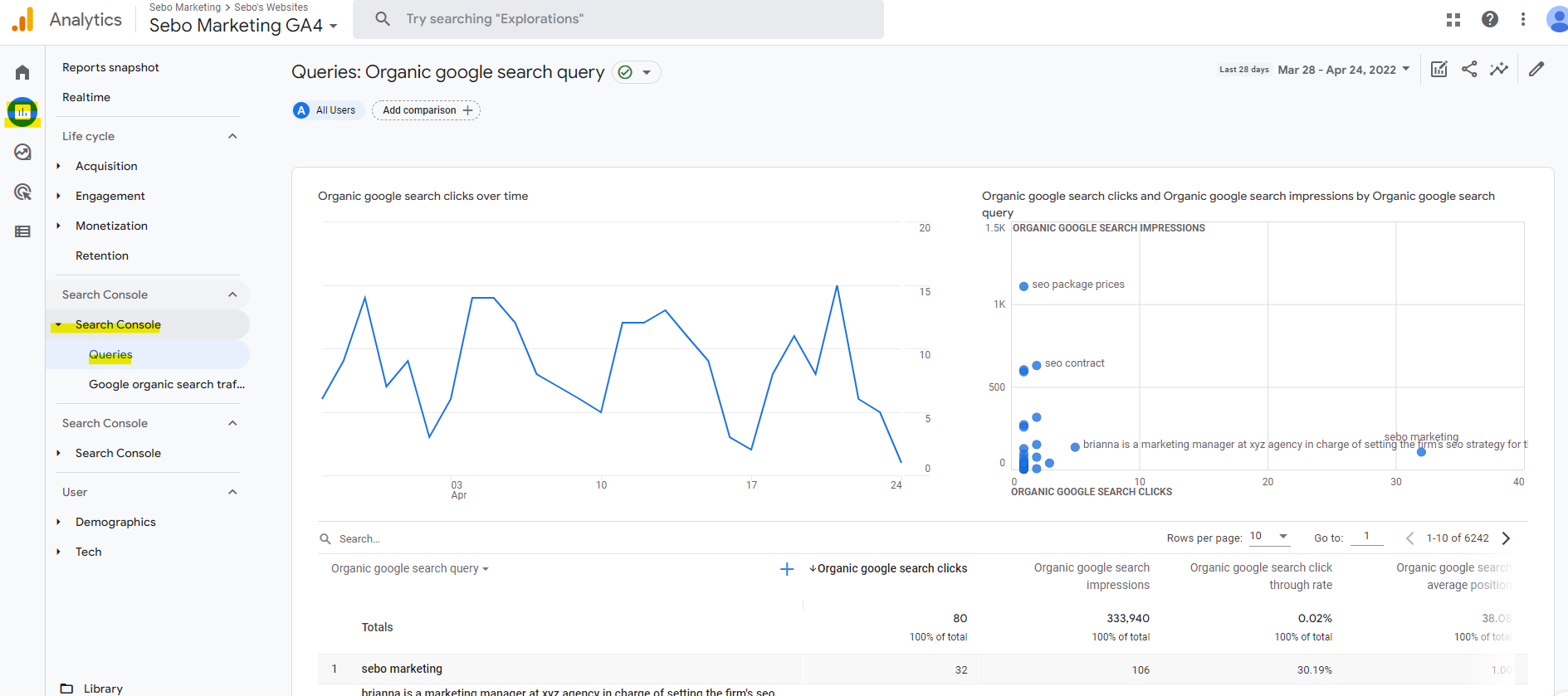
Task: Open the Sebo Marketing GA4 property selector
Action: click(x=243, y=26)
